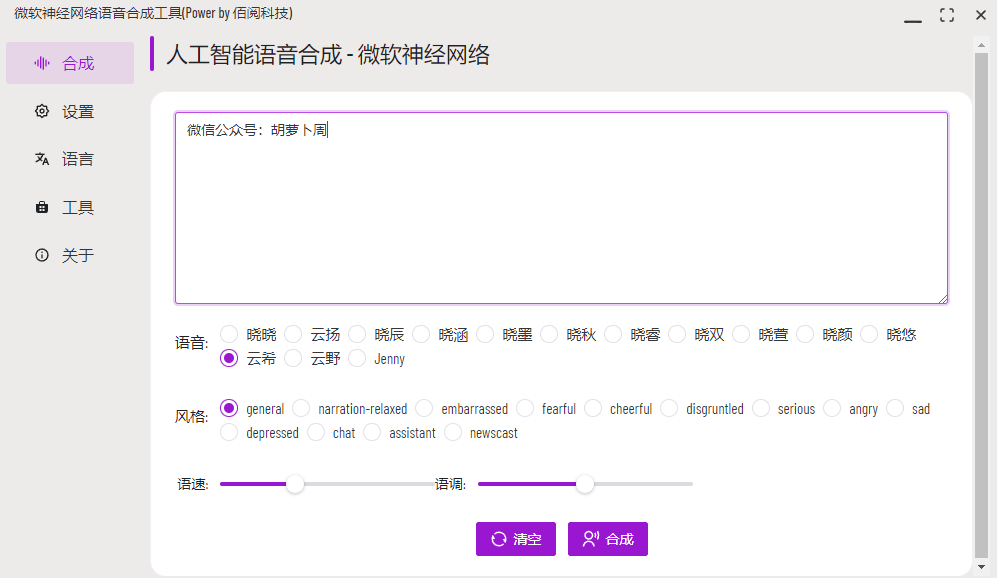The image size is (997, 578).
Task: Click the toolbox icon beside 工具
Action: tap(41, 207)
